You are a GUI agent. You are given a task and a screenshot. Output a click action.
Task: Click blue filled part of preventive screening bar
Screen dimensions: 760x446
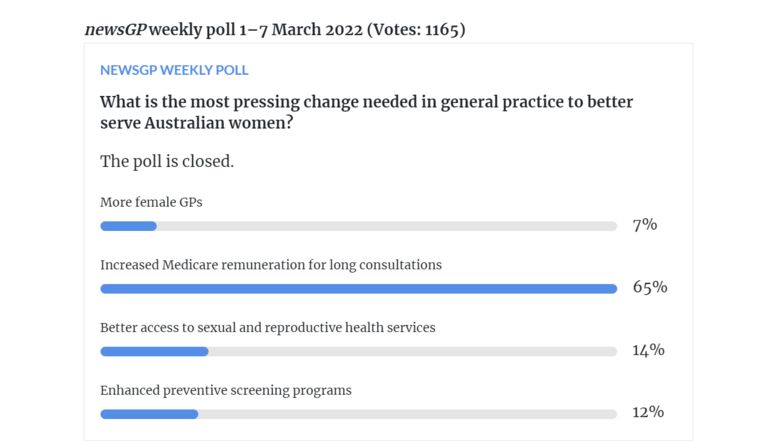tap(149, 413)
